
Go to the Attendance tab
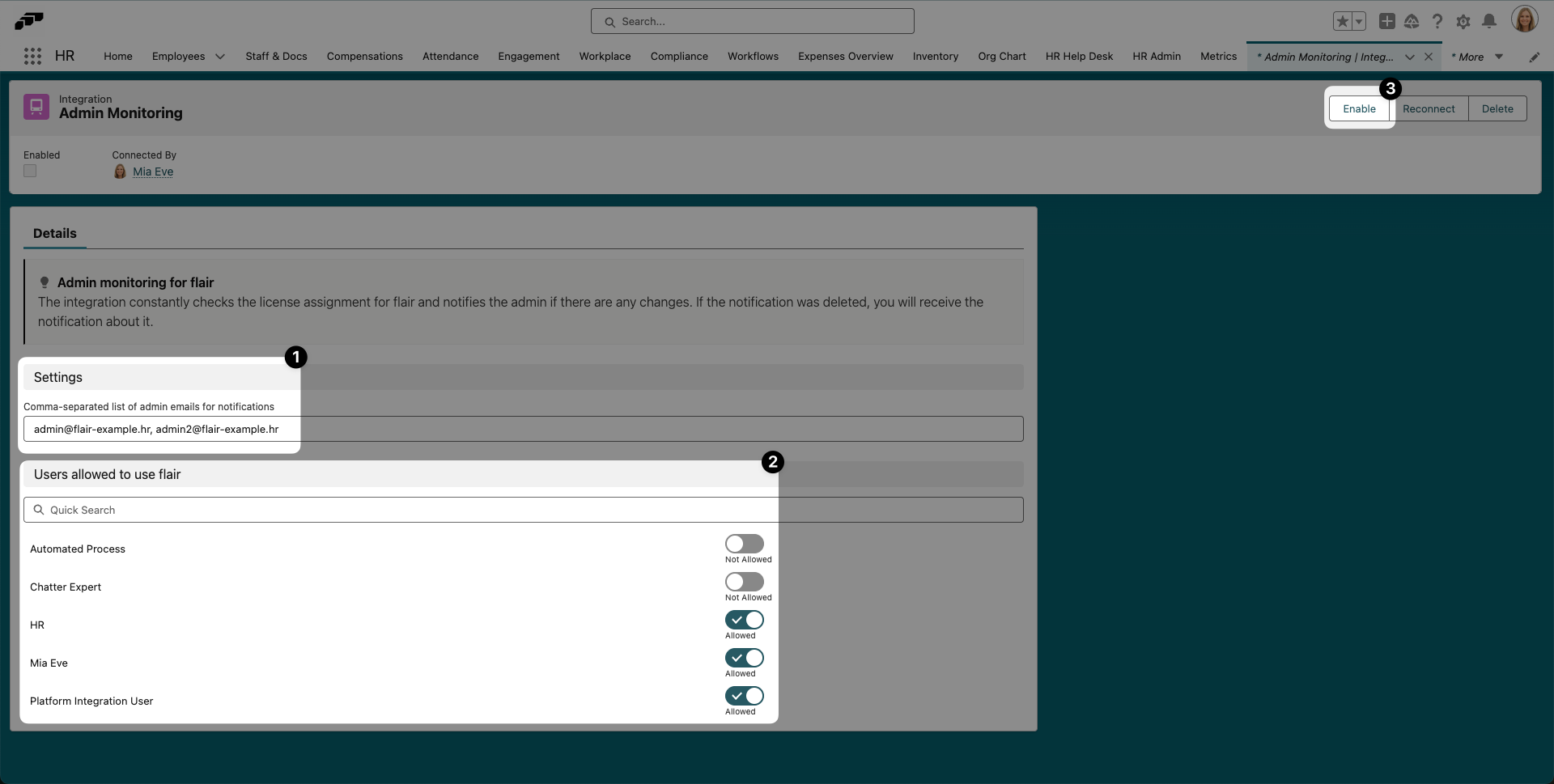[x=450, y=57]
